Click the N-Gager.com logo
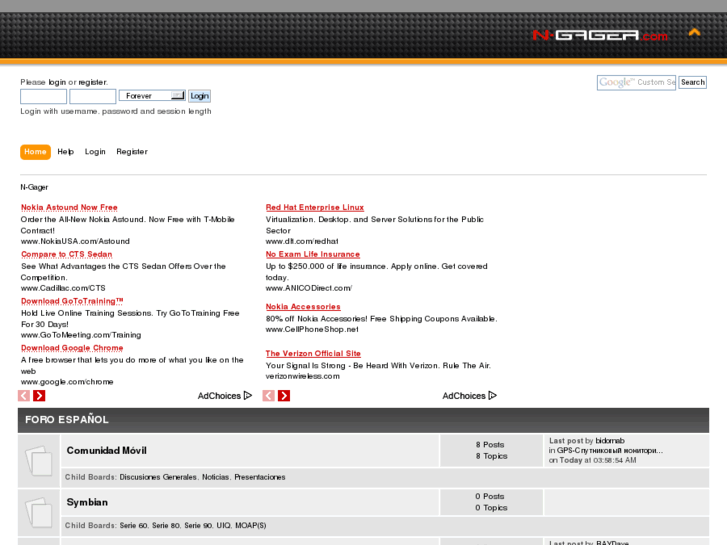This screenshot has height=545, width=727. (x=600, y=35)
